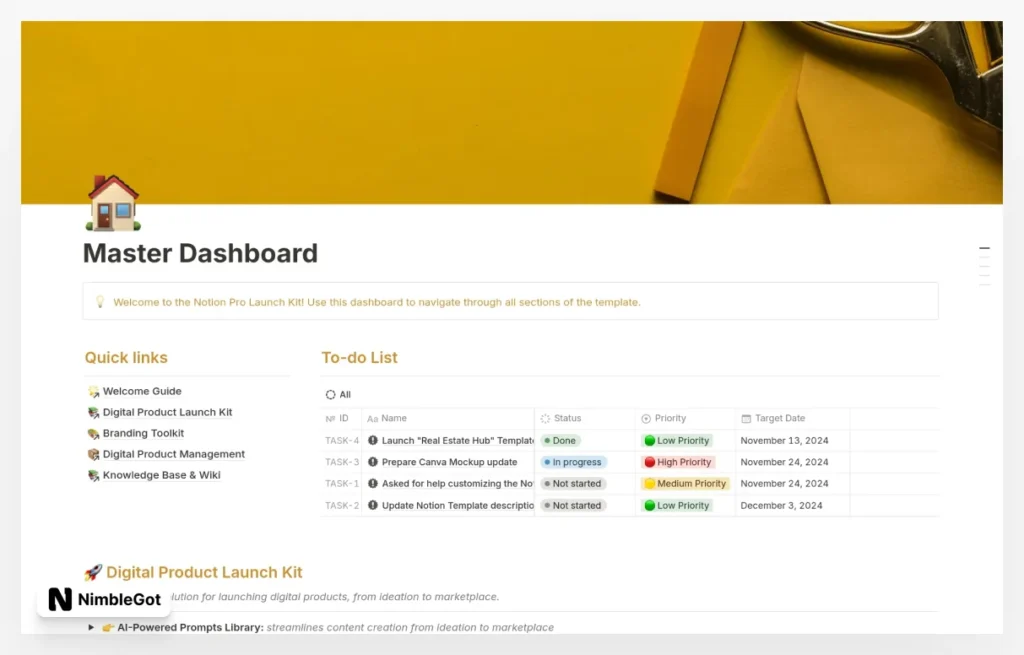Click the Not started status in TASK-1 row

tap(573, 483)
